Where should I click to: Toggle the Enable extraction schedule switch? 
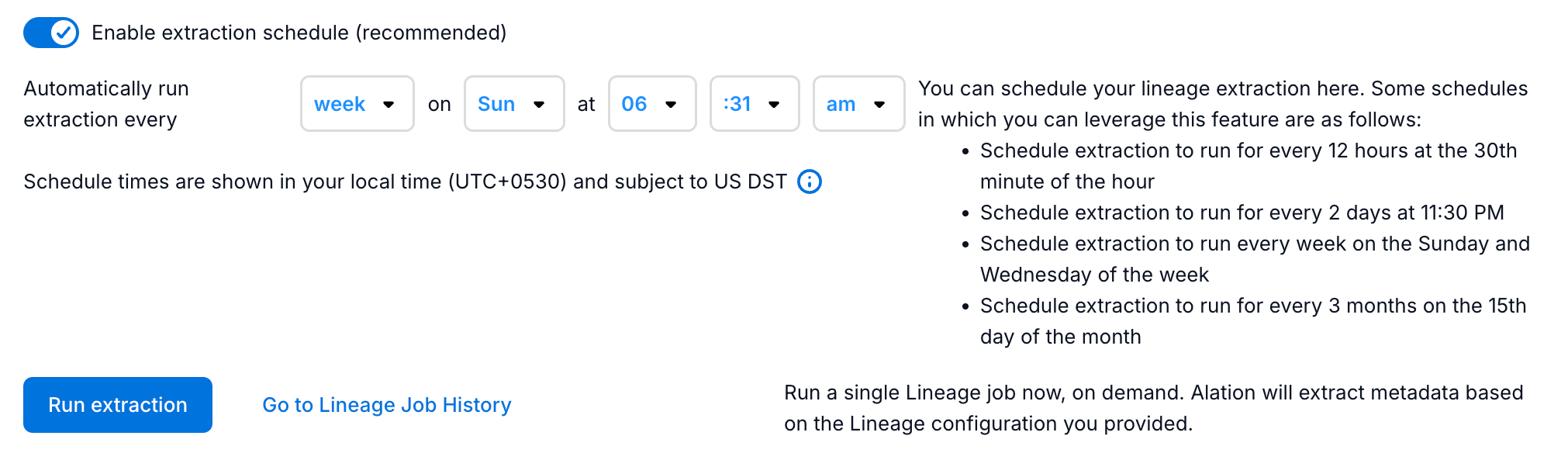[x=51, y=33]
